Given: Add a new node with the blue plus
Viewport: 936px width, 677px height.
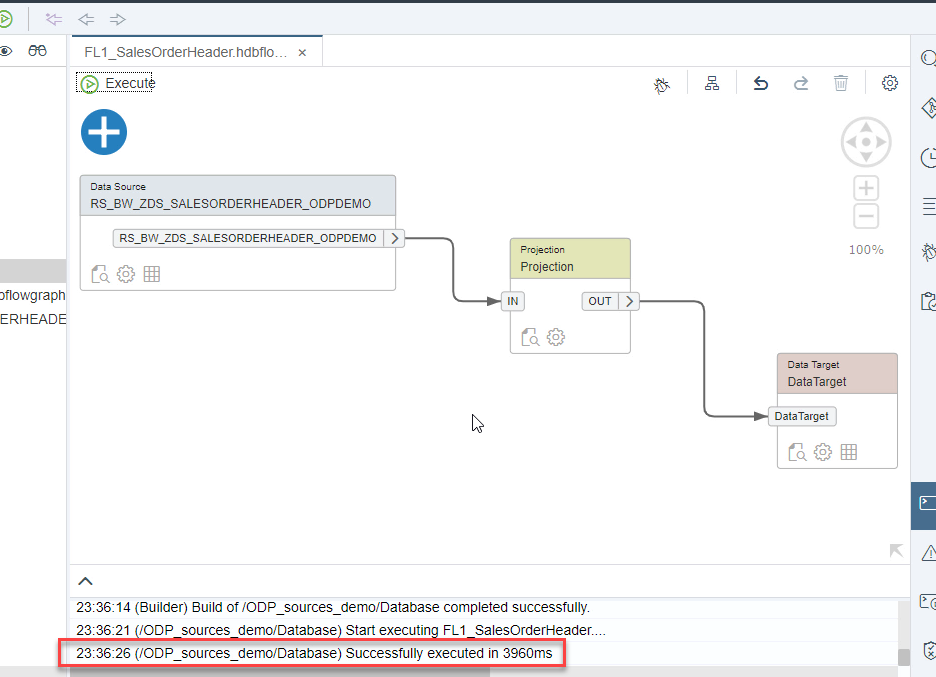Looking at the screenshot, I should 103,131.
